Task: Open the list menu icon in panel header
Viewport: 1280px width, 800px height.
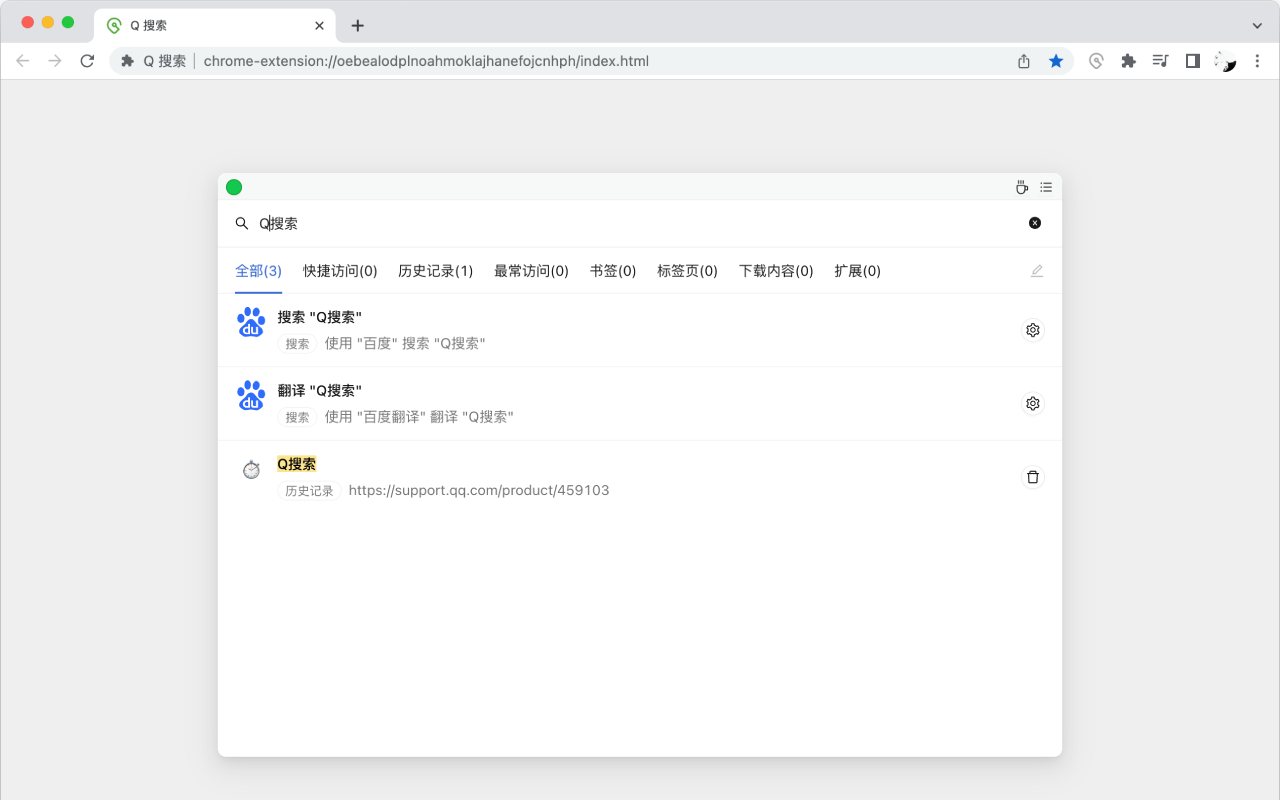Action: (1046, 187)
